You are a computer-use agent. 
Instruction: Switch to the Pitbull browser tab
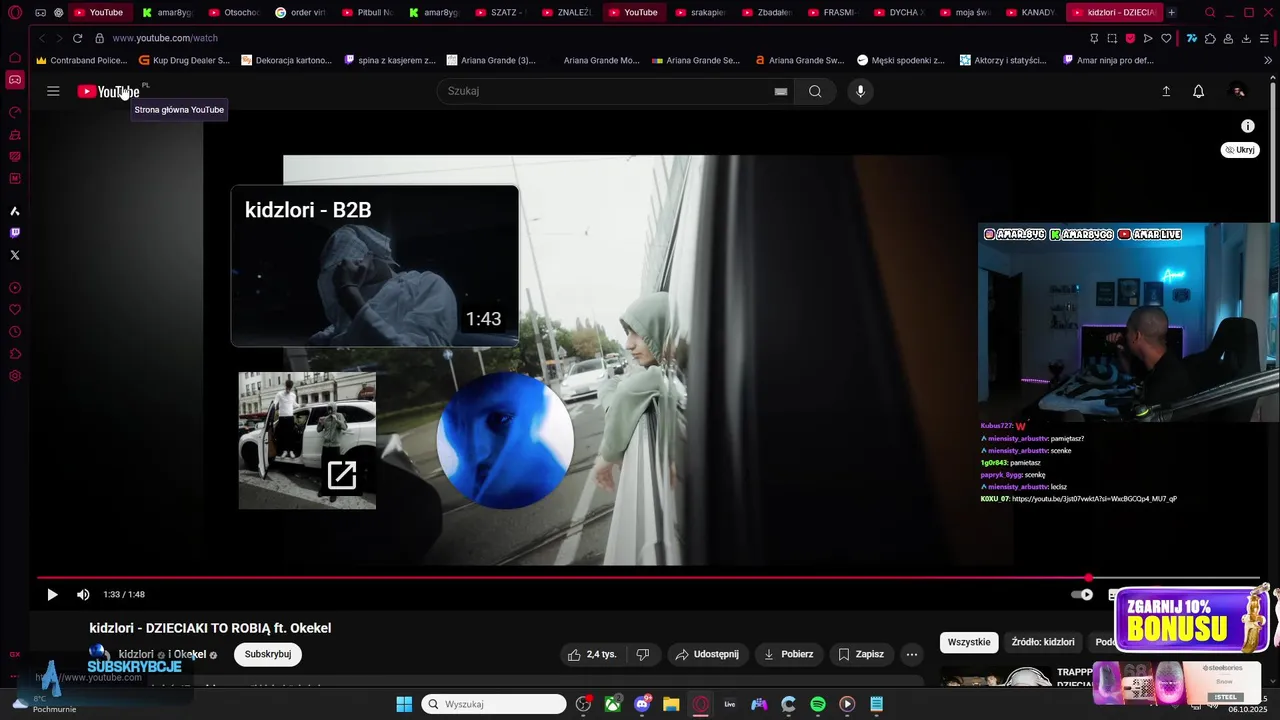pos(367,12)
